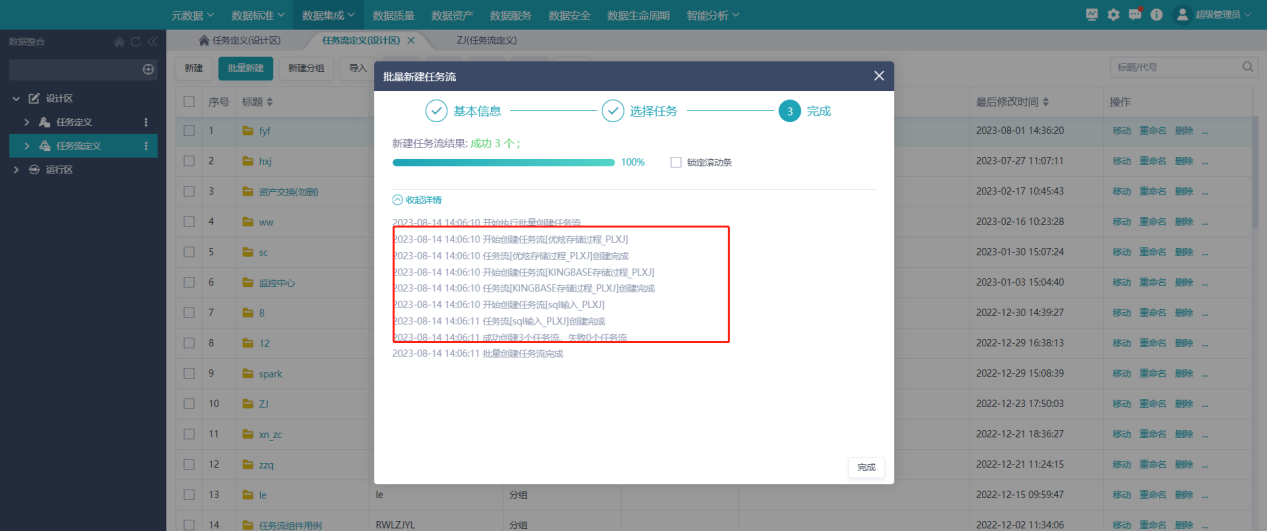The height and width of the screenshot is (531, 1267).
Task: Open settings via the gear icon
Action: click(1113, 15)
